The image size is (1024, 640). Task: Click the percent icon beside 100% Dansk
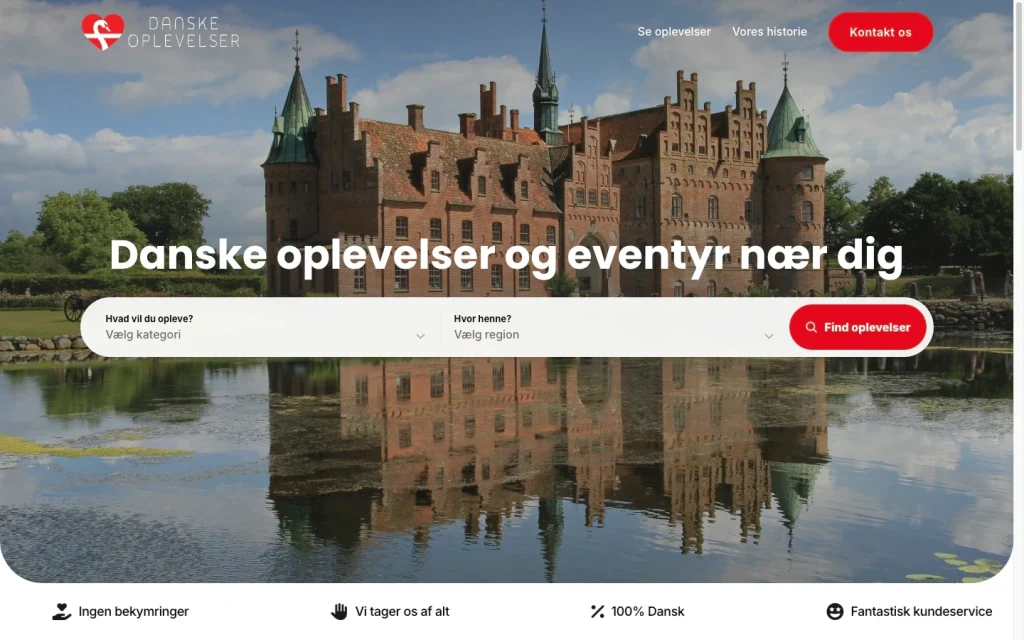click(597, 612)
